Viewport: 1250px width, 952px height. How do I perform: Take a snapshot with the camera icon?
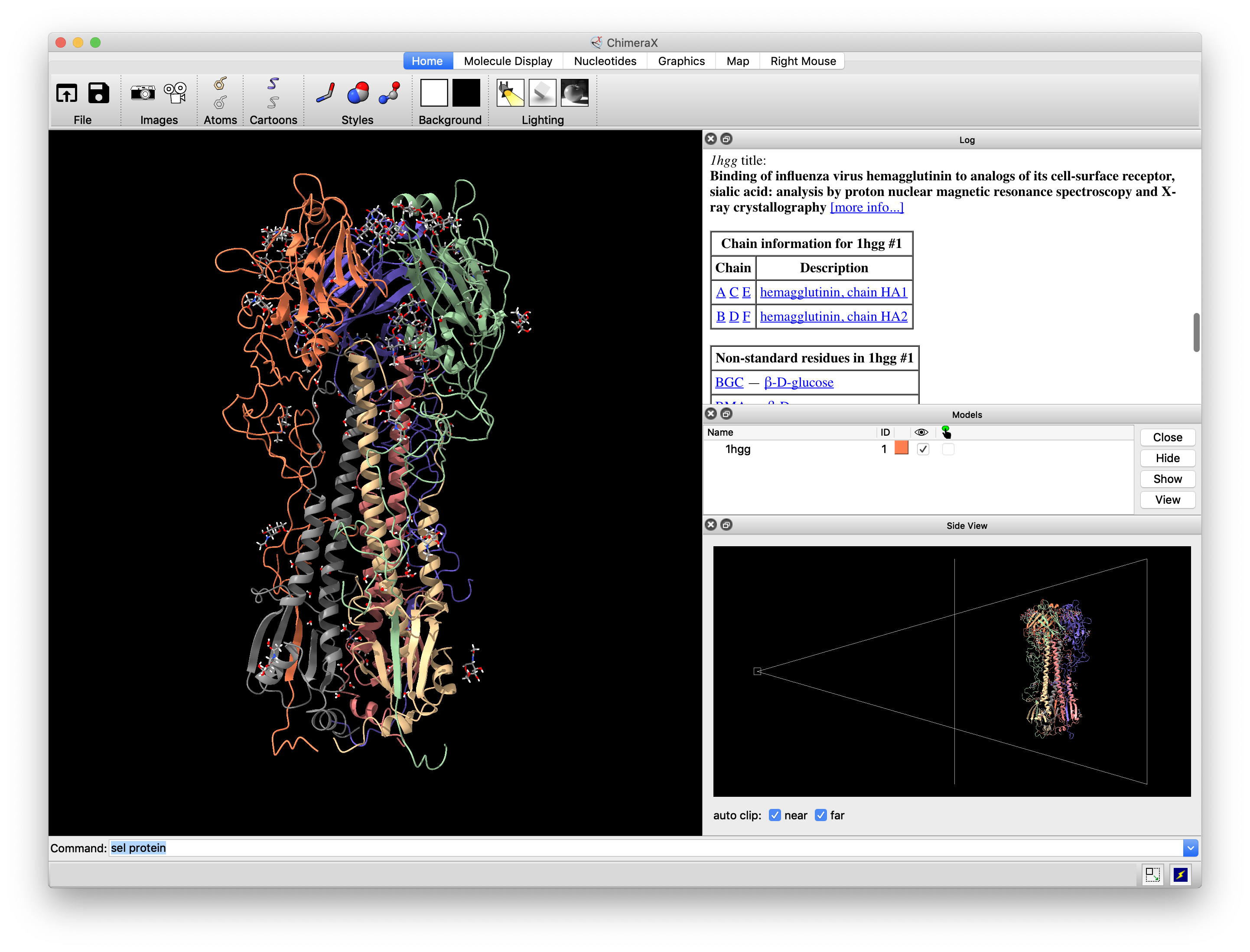(143, 92)
